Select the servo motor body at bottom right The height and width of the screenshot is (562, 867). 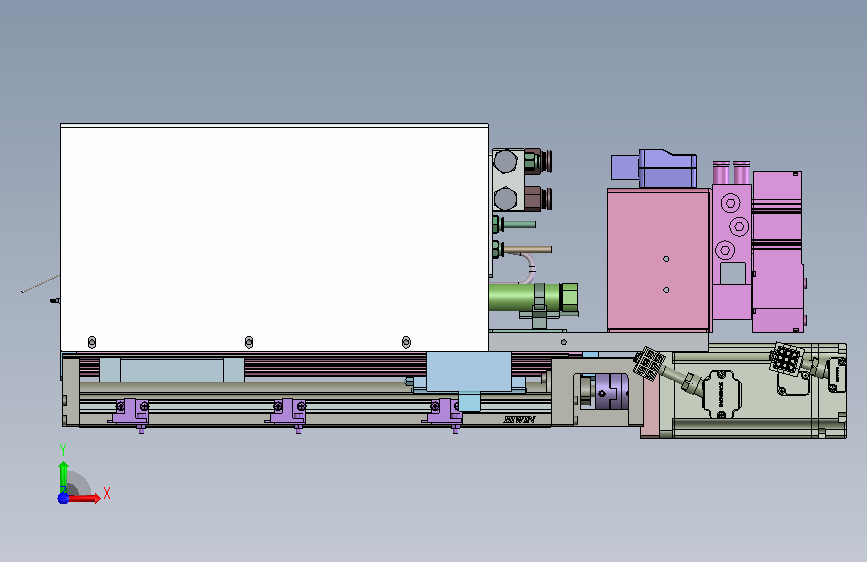tap(758, 391)
